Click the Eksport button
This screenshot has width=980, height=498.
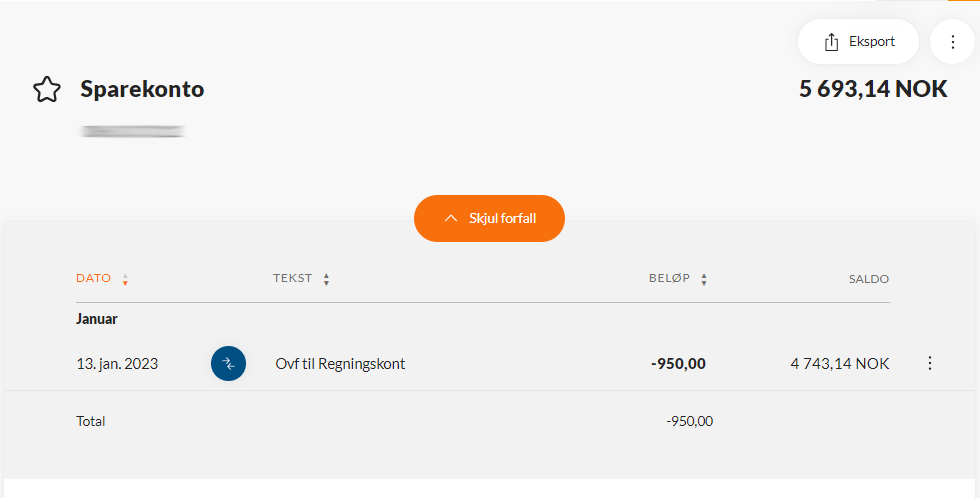point(858,42)
